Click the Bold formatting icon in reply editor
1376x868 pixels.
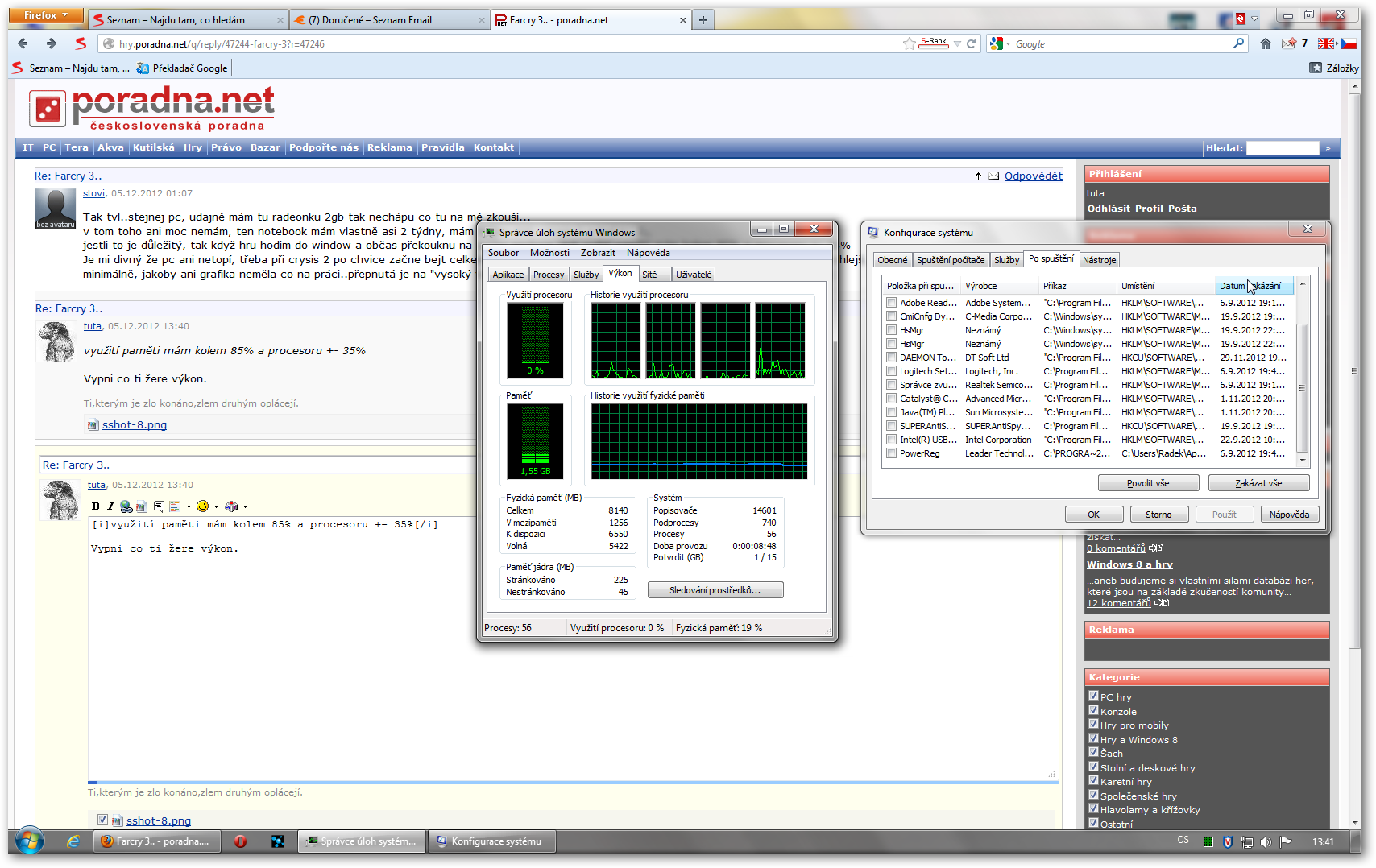tap(95, 506)
